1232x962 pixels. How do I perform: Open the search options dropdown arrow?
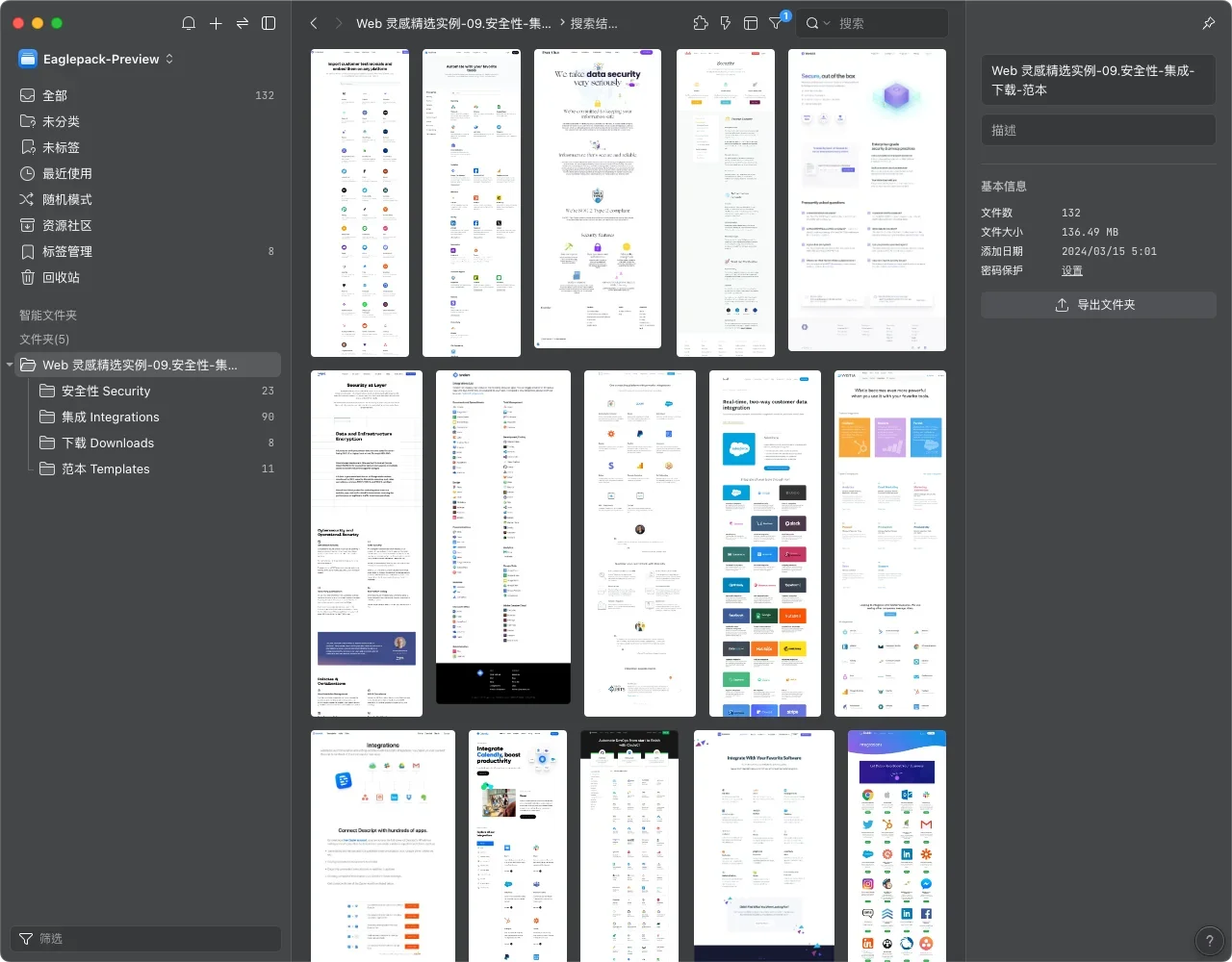coord(826,23)
